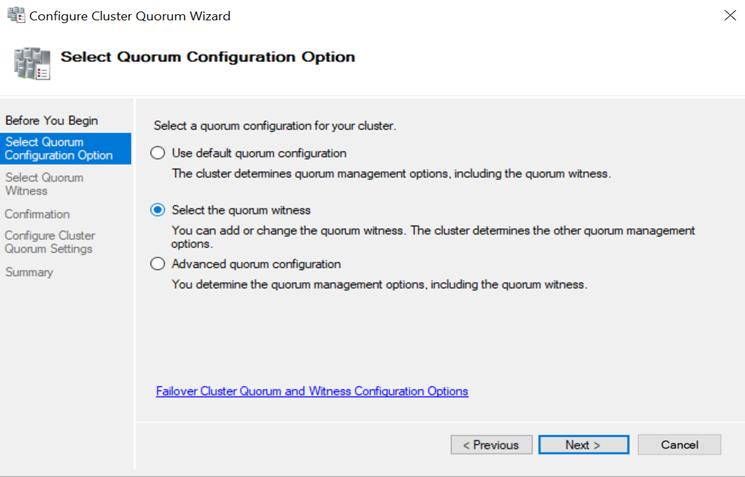This screenshot has height=477, width=745.
Task: Click the large cluster server icon in header
Action: click(32, 63)
